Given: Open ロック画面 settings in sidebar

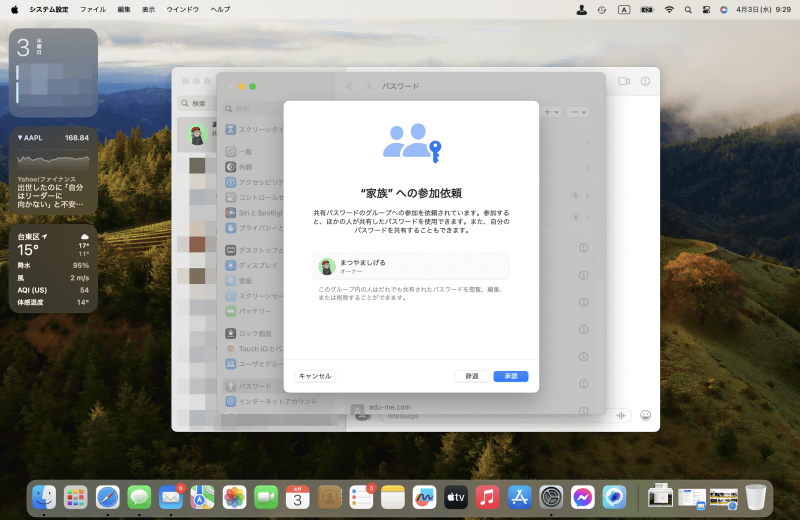Looking at the screenshot, I should (x=249, y=333).
